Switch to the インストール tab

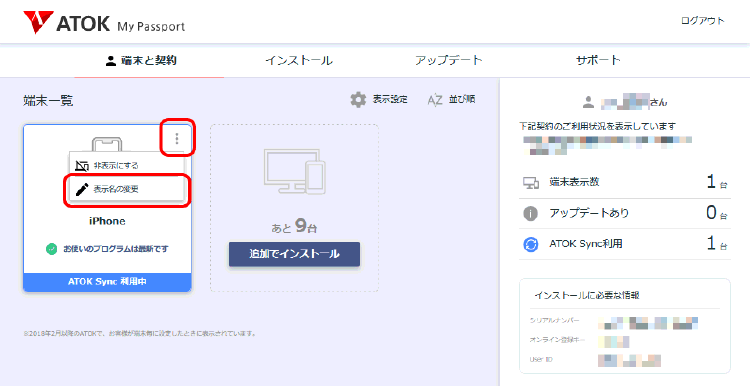tap(299, 61)
